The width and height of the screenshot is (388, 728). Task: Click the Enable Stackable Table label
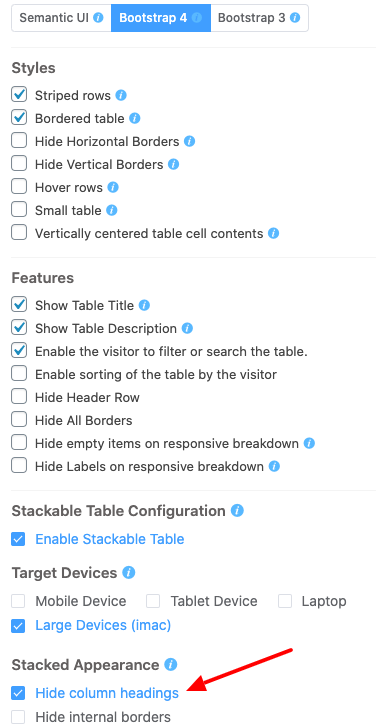point(110,539)
